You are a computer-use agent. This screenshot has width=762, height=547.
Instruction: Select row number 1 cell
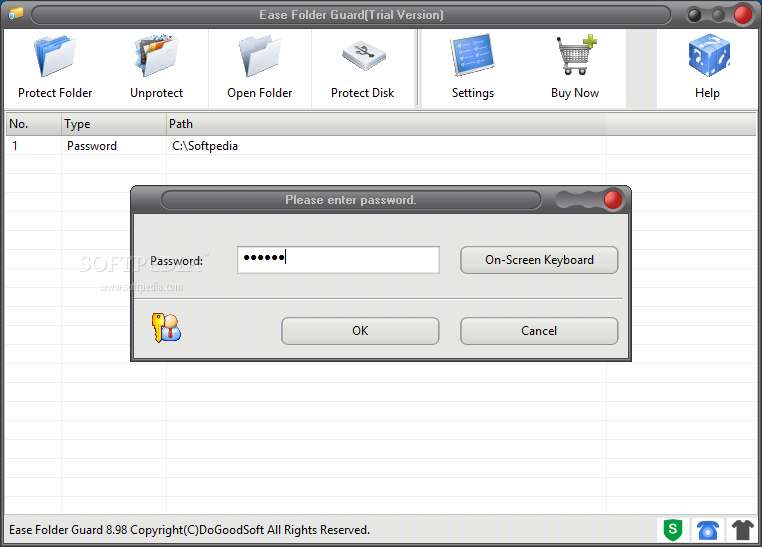[x=15, y=146]
